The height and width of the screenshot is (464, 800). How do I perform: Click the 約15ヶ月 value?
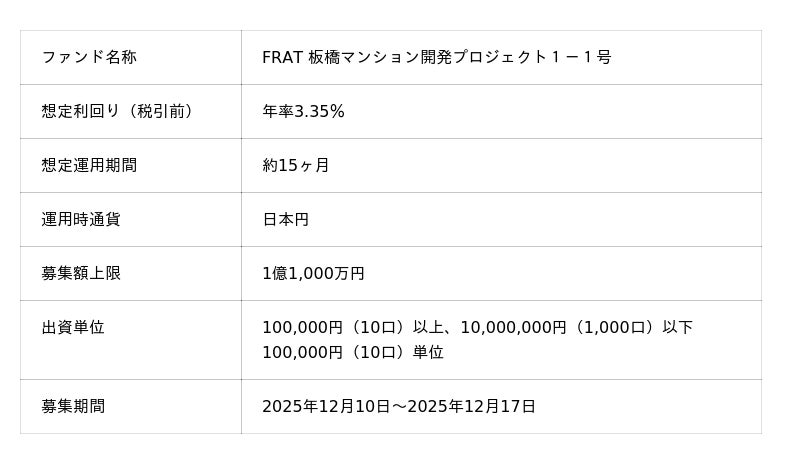point(295,165)
